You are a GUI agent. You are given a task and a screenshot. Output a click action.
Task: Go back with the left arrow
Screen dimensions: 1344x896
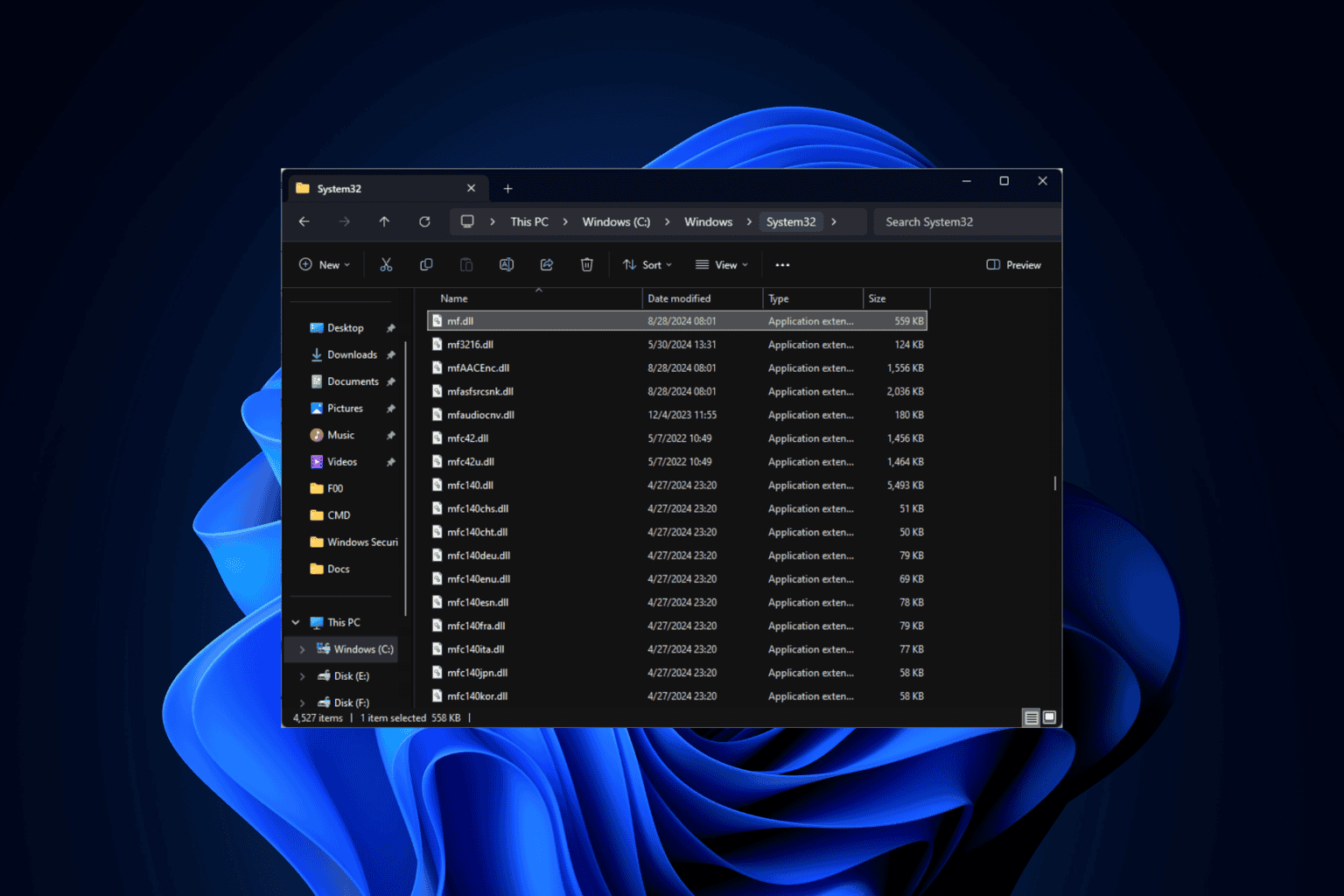(304, 222)
